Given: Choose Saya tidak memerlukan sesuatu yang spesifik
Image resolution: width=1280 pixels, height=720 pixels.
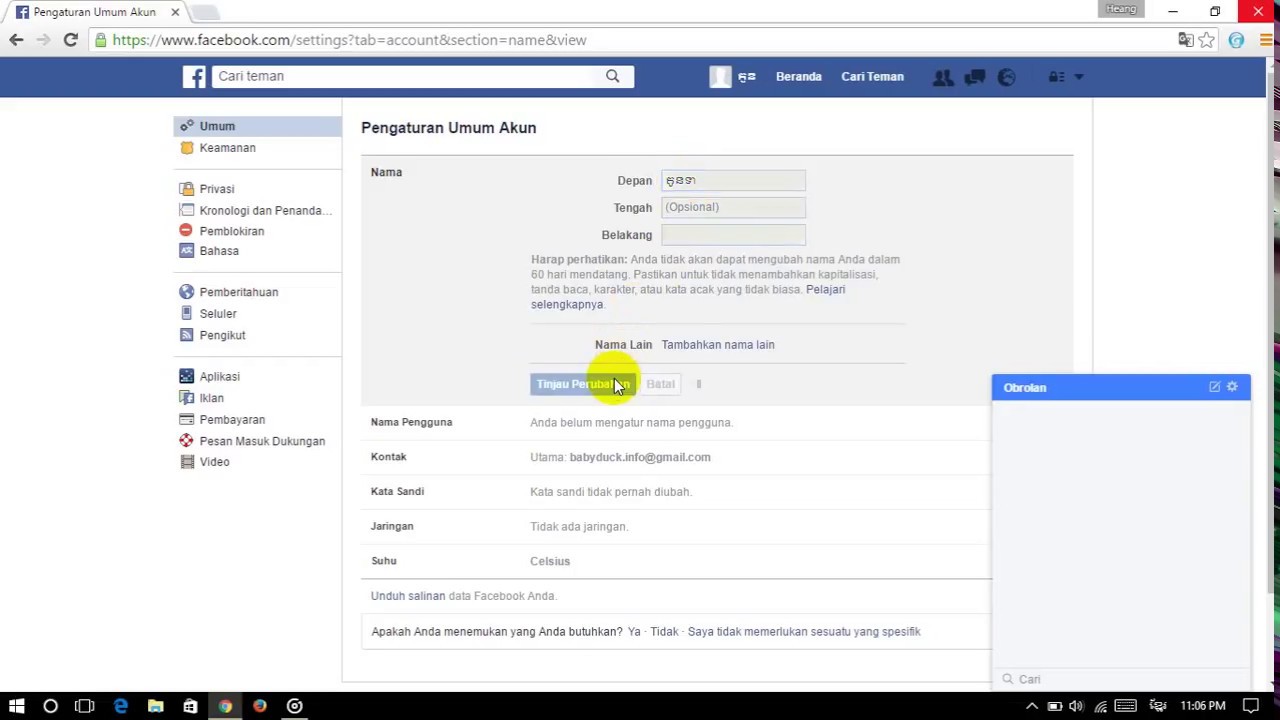Looking at the screenshot, I should (804, 632).
